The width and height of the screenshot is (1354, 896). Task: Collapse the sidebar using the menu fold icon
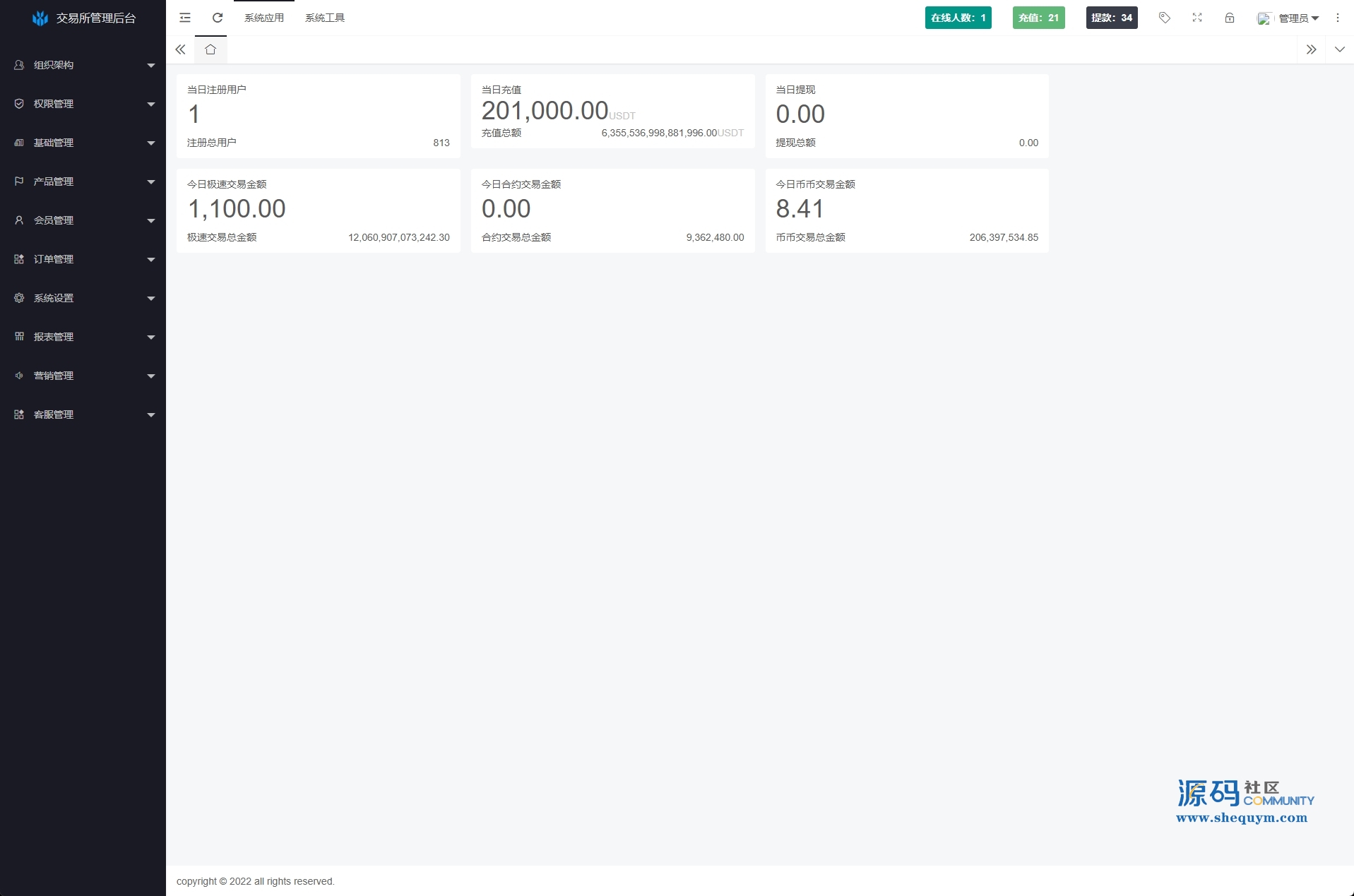click(x=185, y=18)
